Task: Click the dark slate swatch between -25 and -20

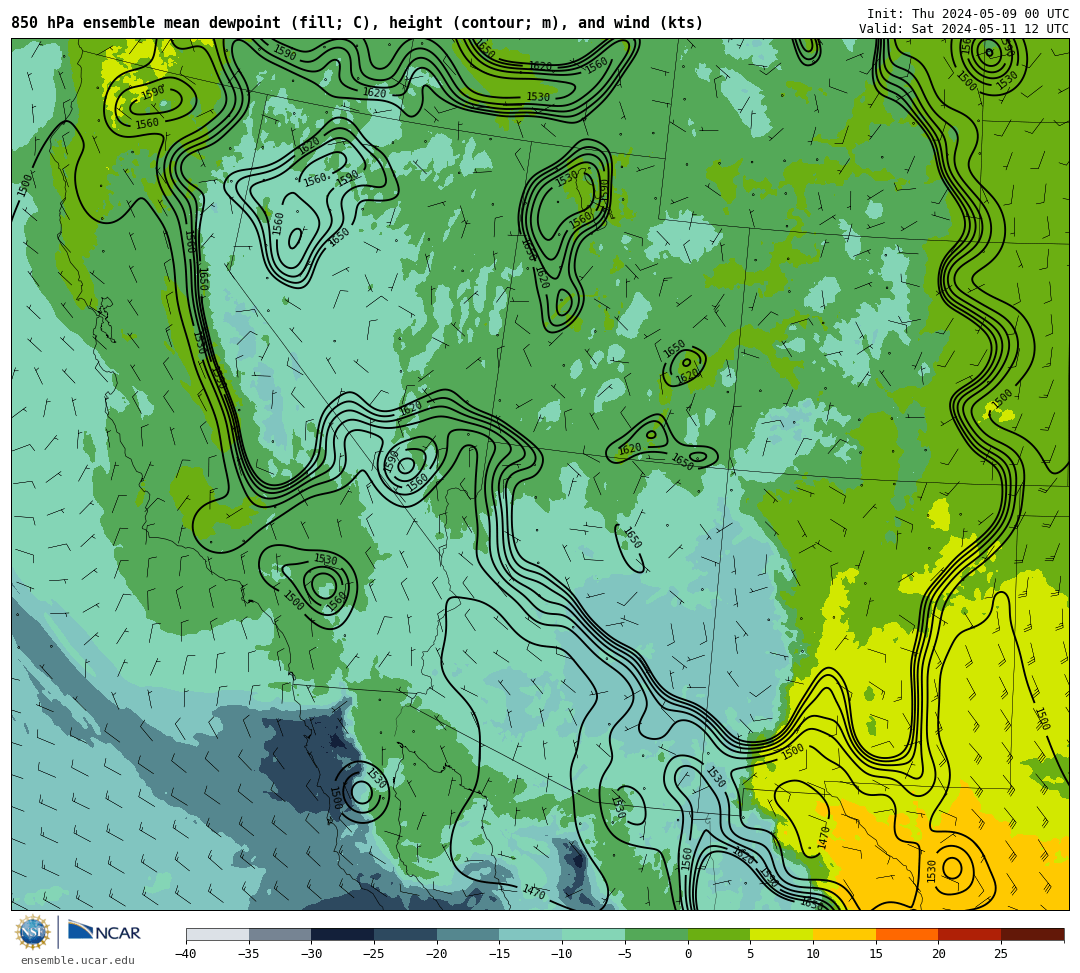Action: 406,934
